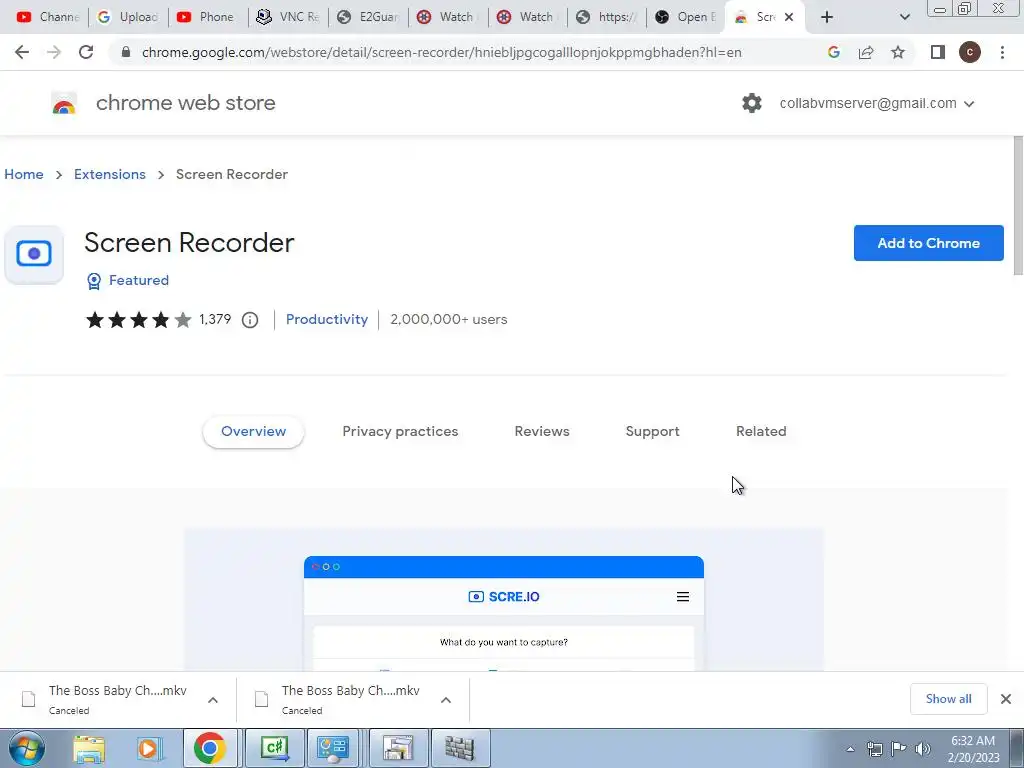Open a new browser tab

827,17
